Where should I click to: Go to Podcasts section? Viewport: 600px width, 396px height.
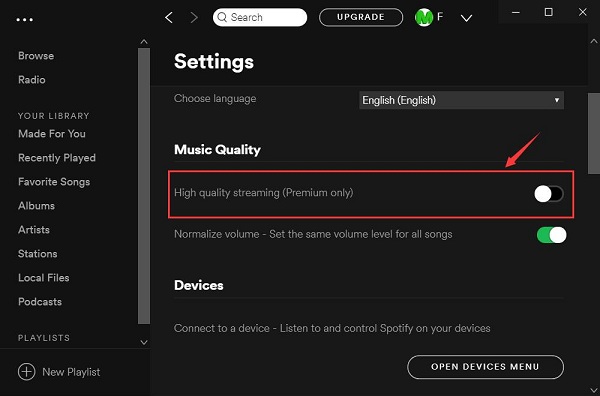(x=40, y=301)
